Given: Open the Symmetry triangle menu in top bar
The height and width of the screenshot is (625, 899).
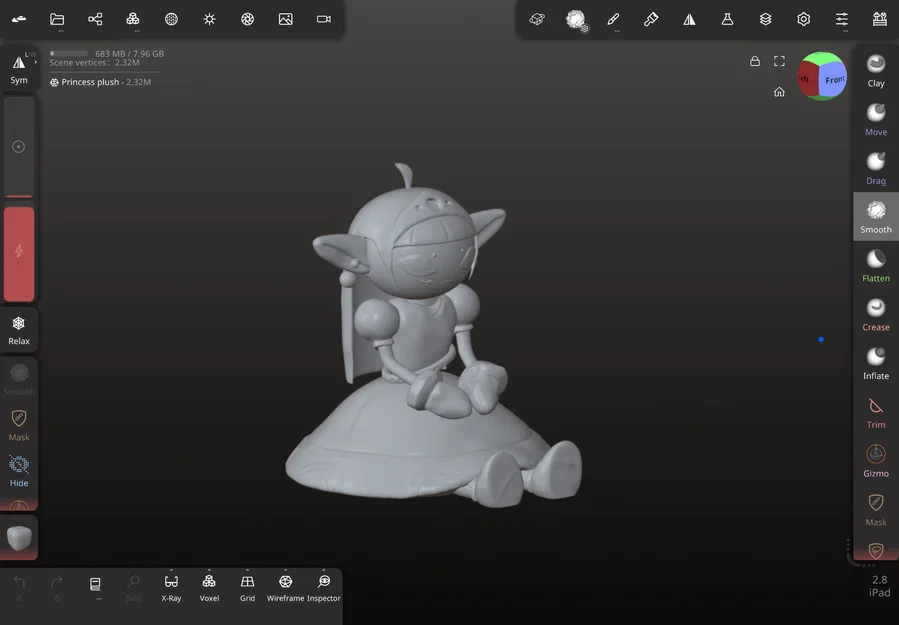Looking at the screenshot, I should [x=689, y=19].
